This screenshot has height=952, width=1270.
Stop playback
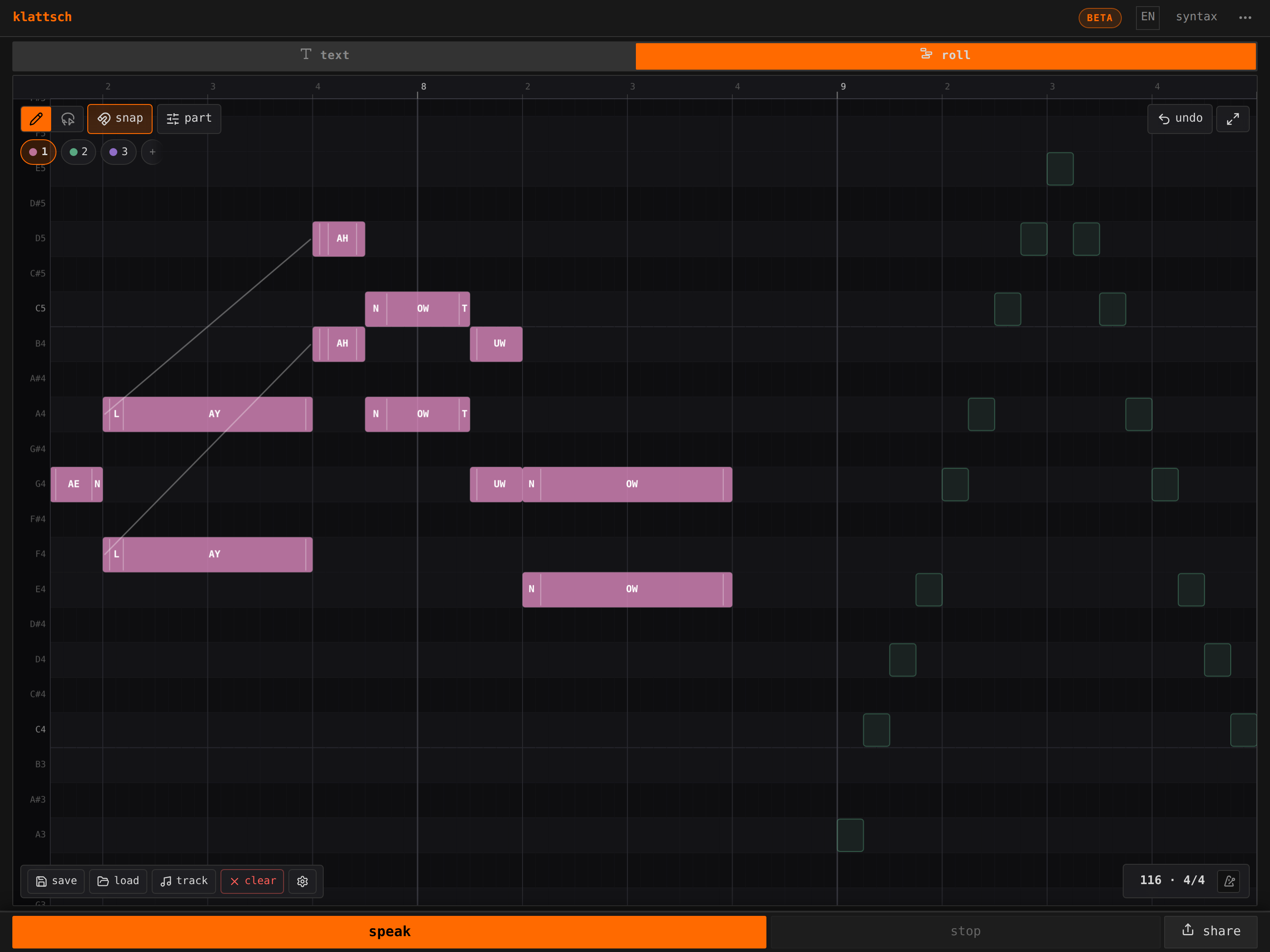tap(965, 931)
